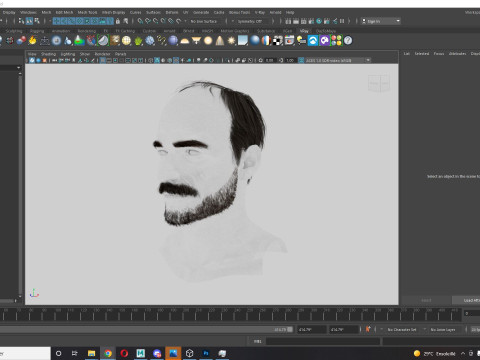Click the green-outlined material shelf icon

pos(103,41)
